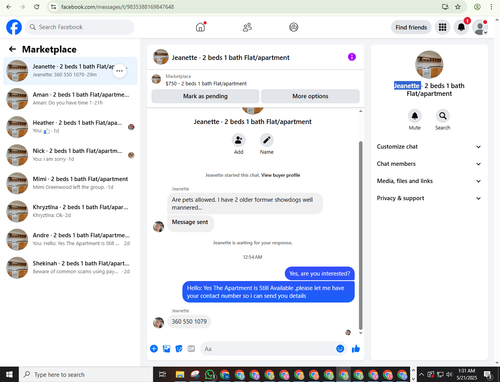Add people using the Add icon
This screenshot has height=382, width=500.
[238, 140]
